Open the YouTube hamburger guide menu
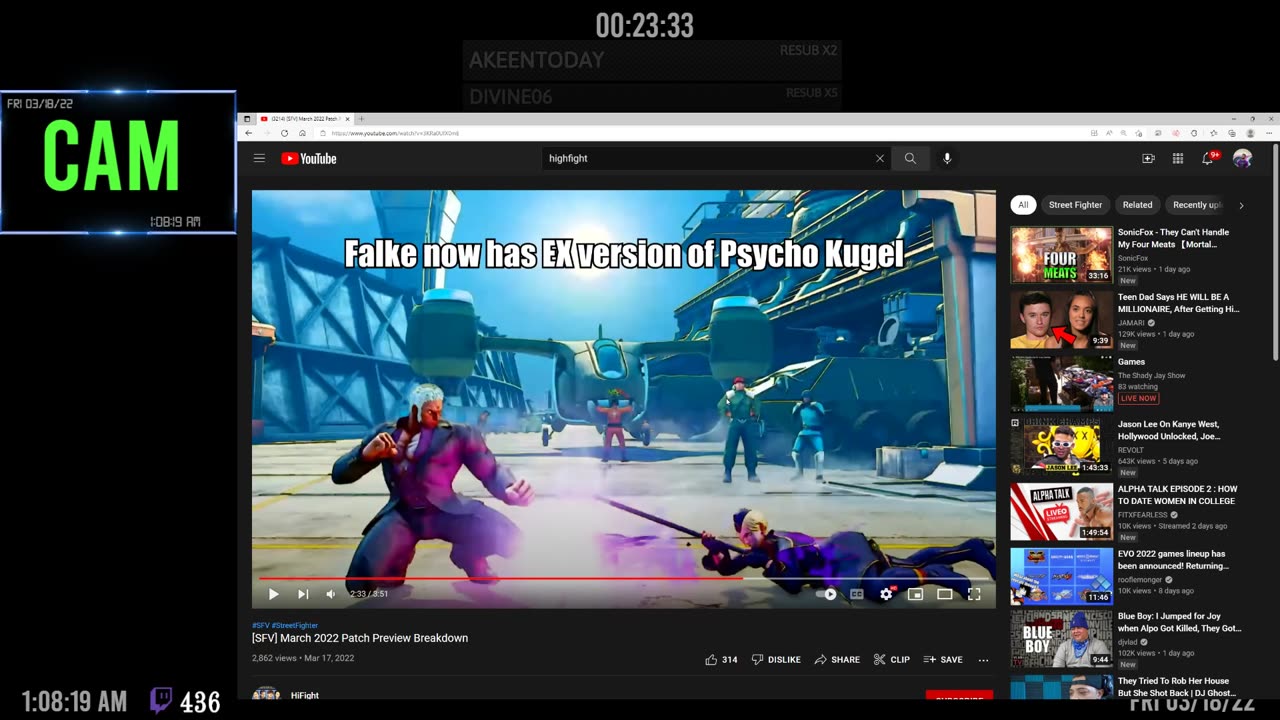Screen dimensions: 1280x720 tap(259, 158)
